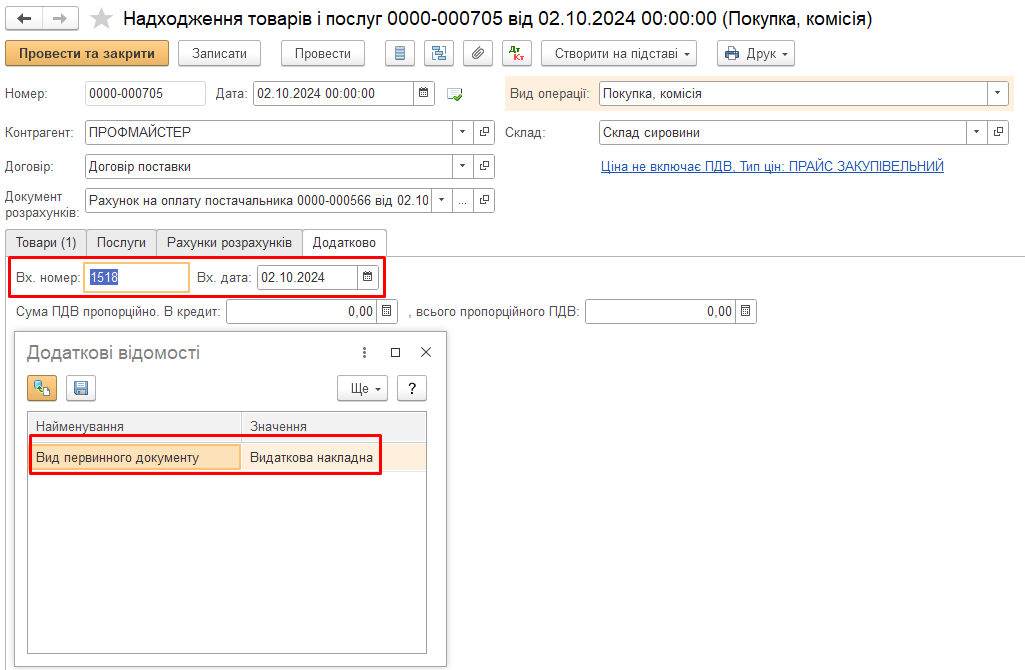The height and width of the screenshot is (670, 1025).
Task: Expand the Вид операції dropdown
Action: [998, 93]
